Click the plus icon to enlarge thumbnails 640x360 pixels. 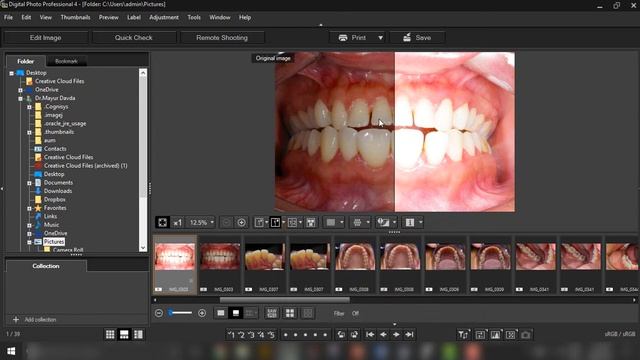point(202,313)
